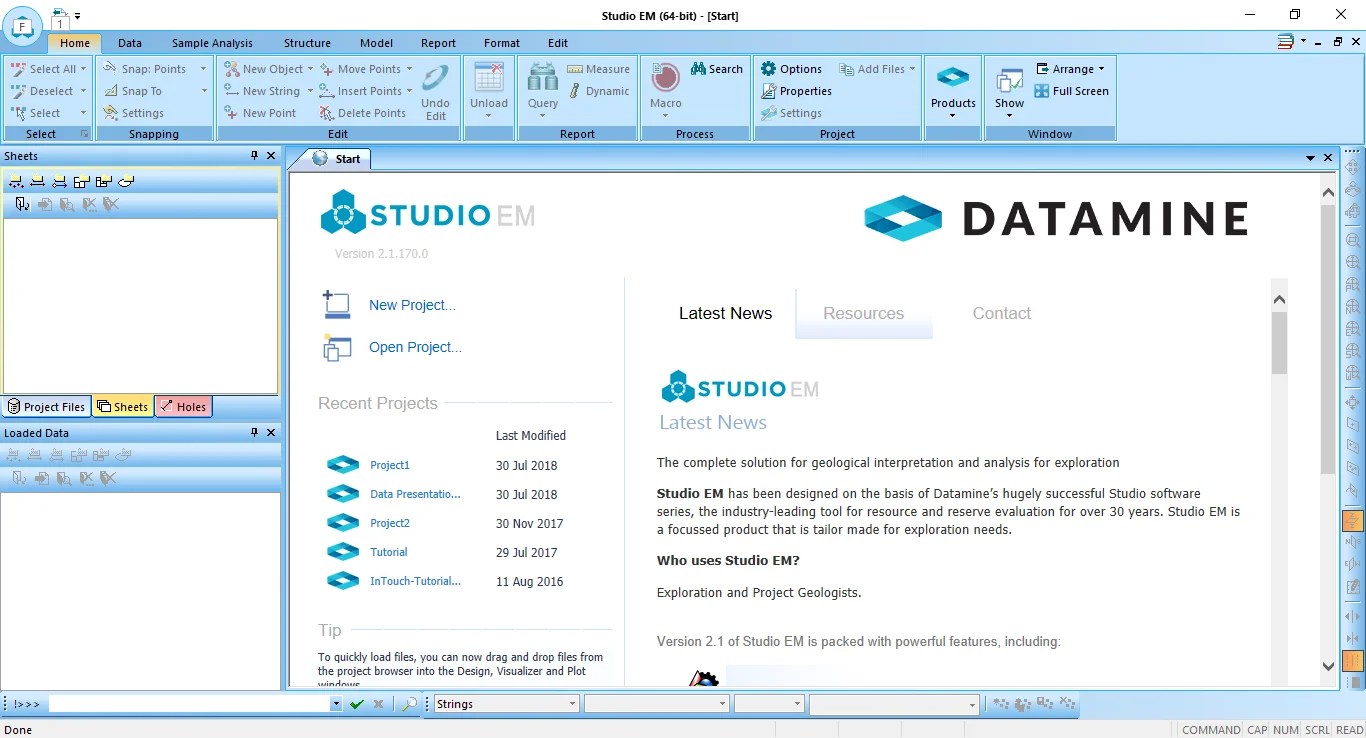The height and width of the screenshot is (738, 1366).
Task: Click the Deselect tool icon
Action: (x=18, y=90)
